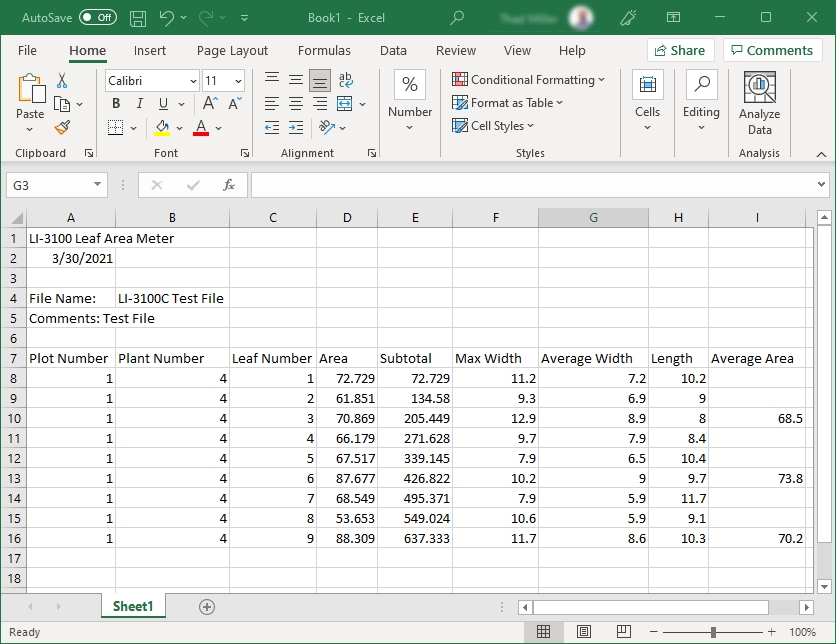Toggle Underline formatting

pos(163,103)
